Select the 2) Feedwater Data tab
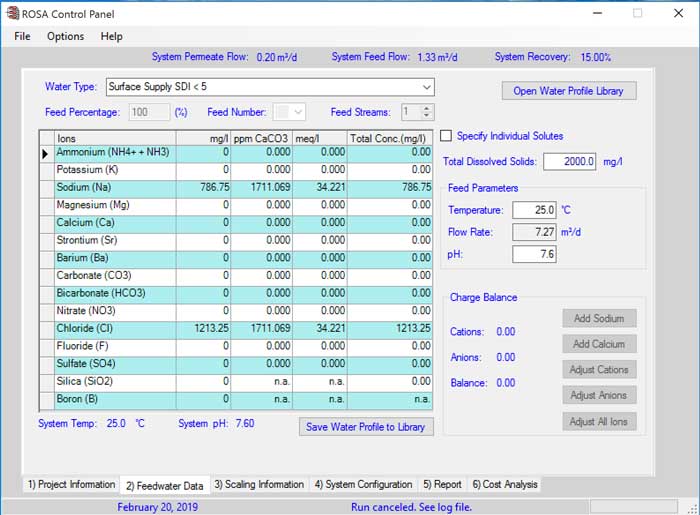This screenshot has height=515, width=700. click(x=165, y=486)
